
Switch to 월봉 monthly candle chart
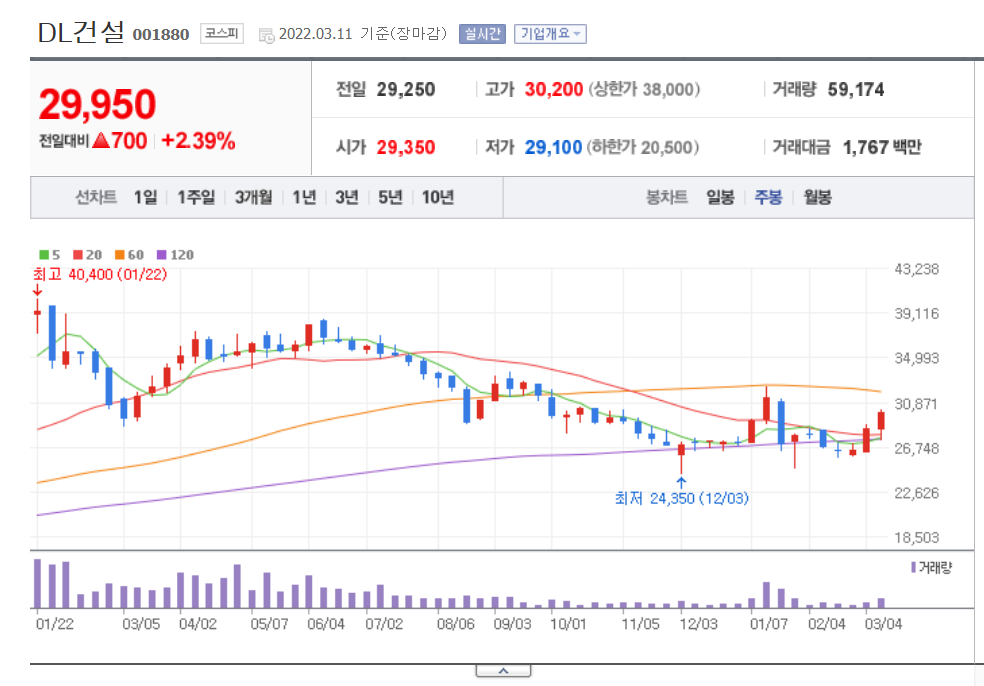[x=817, y=198]
